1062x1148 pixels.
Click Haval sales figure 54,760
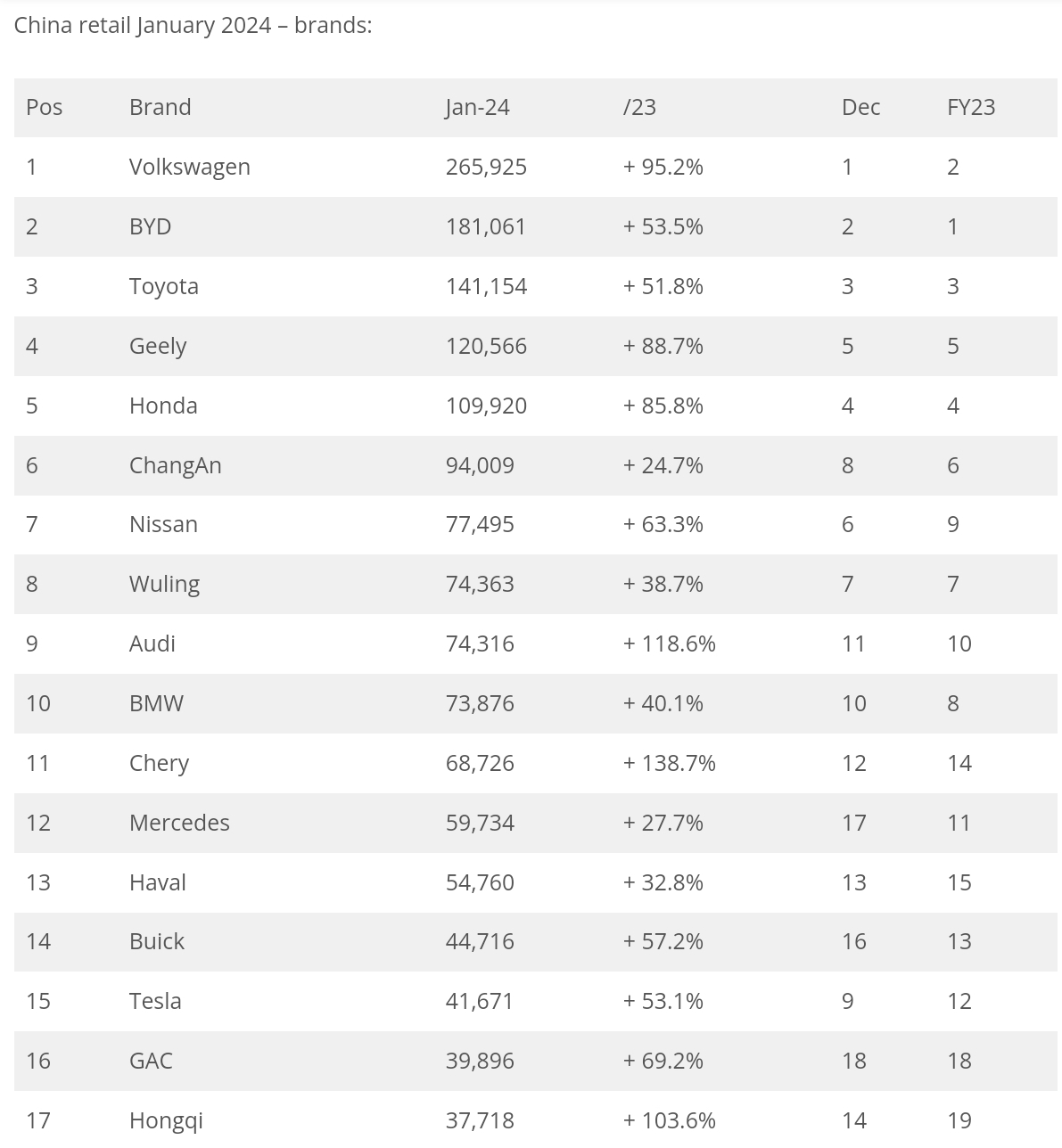[480, 882]
